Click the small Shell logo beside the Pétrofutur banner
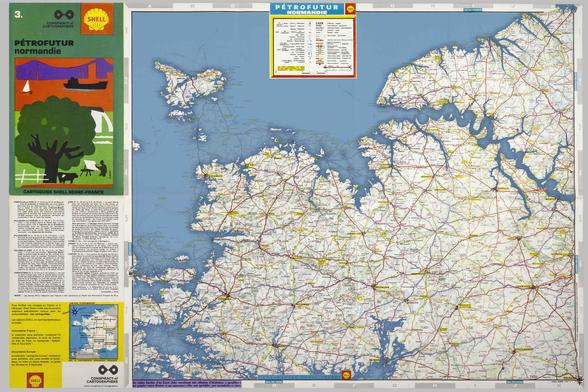This screenshot has width=588, height=392. pos(351,8)
